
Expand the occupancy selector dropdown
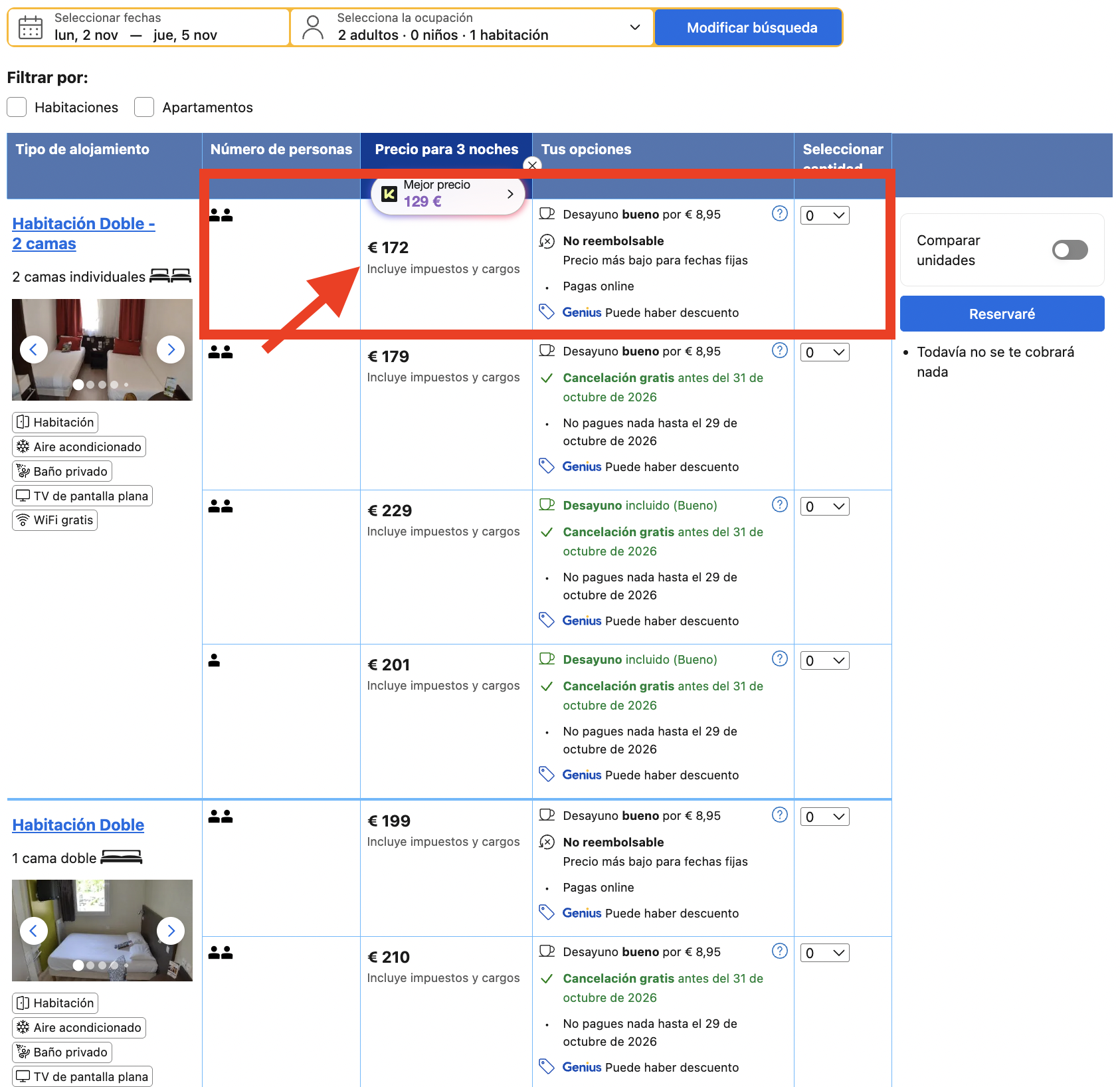point(635,27)
